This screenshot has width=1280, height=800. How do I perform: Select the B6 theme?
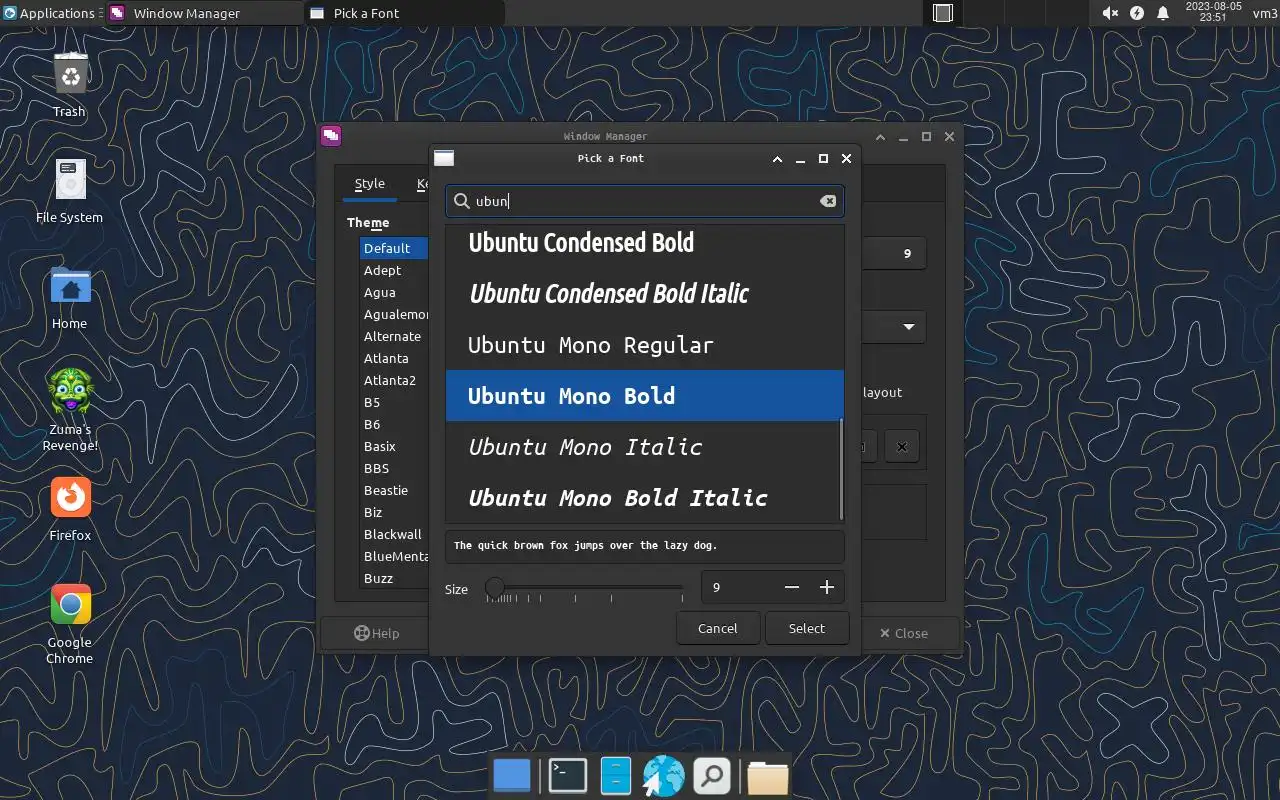394,424
